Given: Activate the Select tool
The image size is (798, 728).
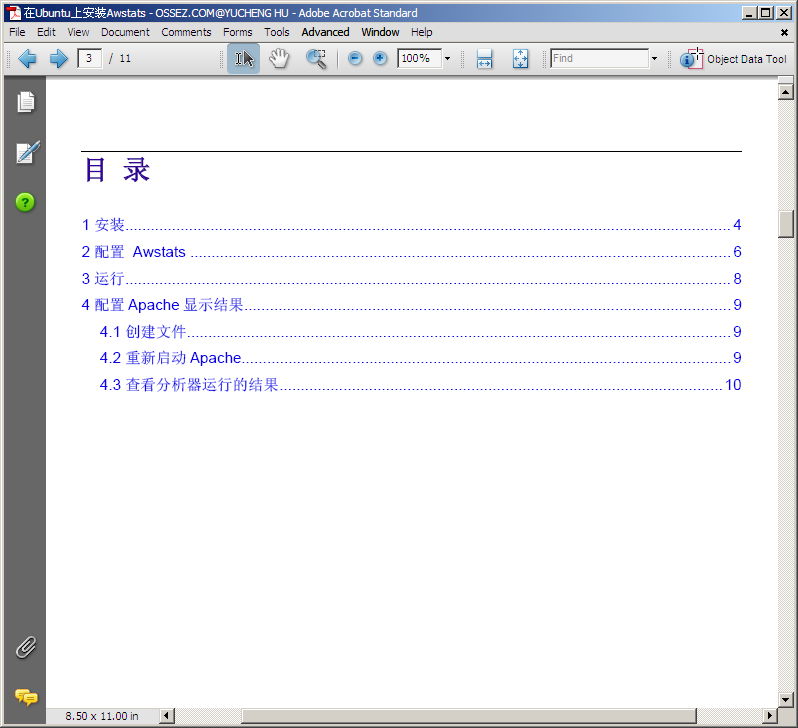Looking at the screenshot, I should (243, 59).
